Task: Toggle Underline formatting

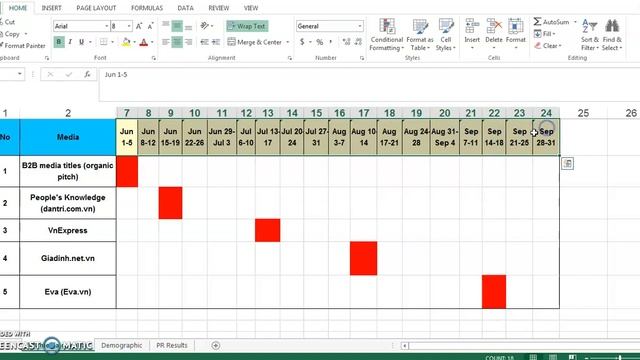Action: (81, 42)
